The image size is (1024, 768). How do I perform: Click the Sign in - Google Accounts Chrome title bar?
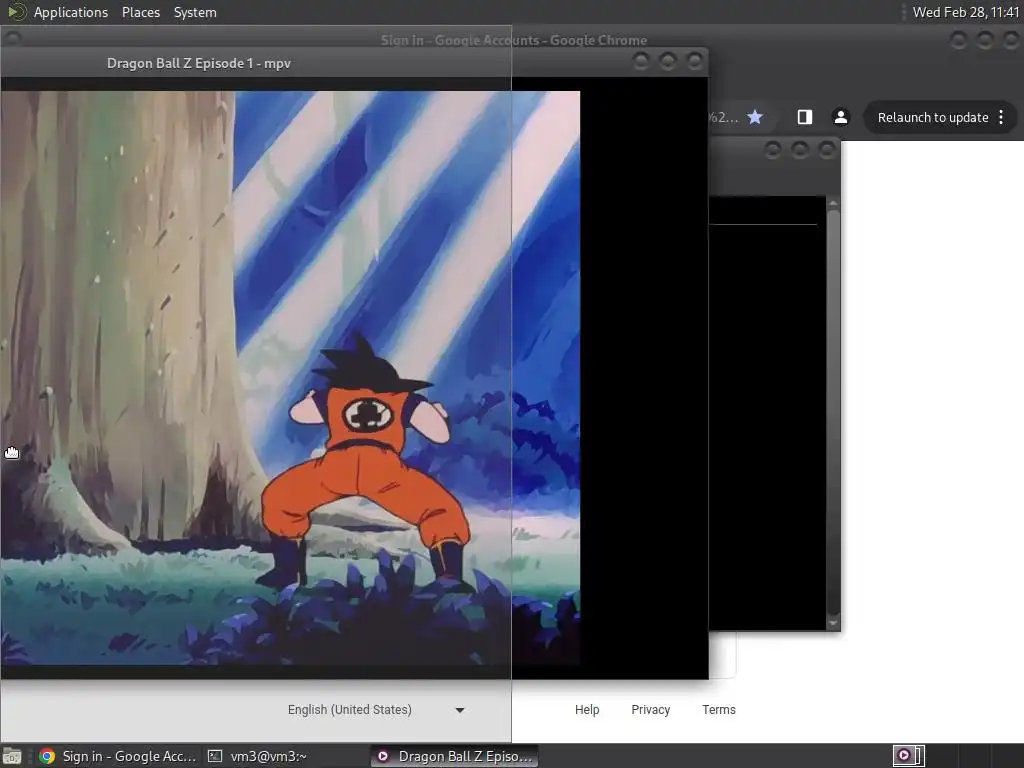[x=514, y=40]
